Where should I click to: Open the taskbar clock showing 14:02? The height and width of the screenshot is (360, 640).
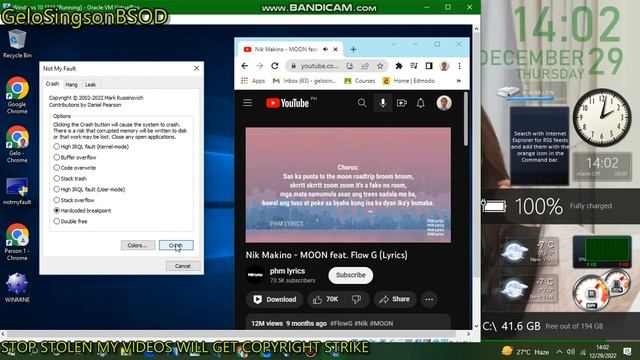[x=603, y=351]
